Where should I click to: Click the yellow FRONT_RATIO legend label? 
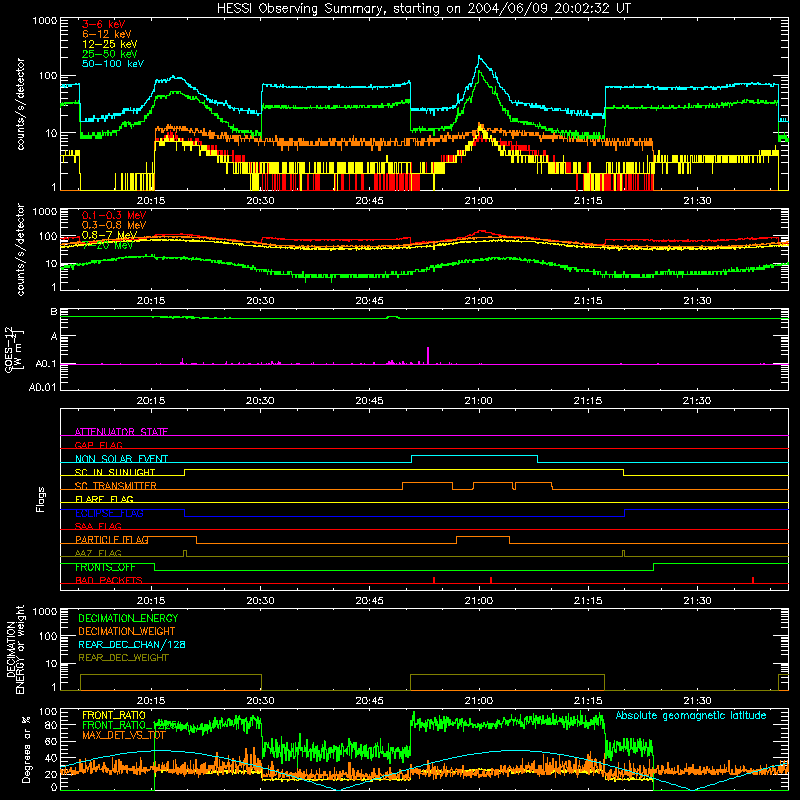(114, 715)
